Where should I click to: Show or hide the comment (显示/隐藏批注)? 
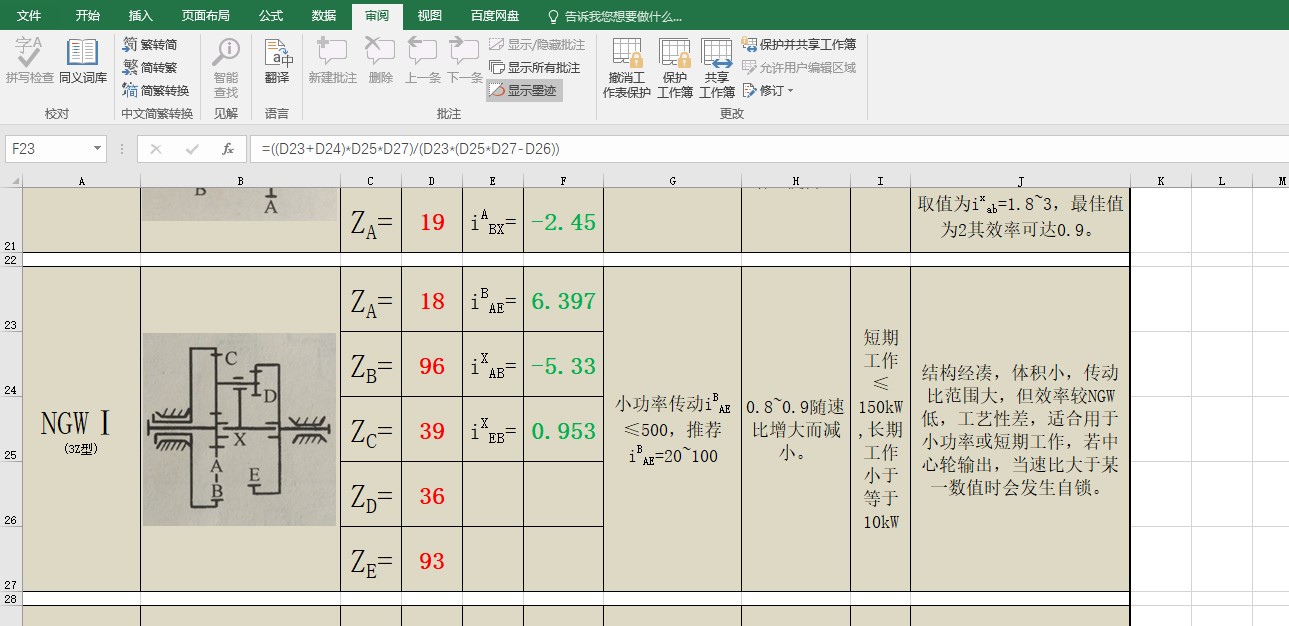pyautogui.click(x=537, y=45)
